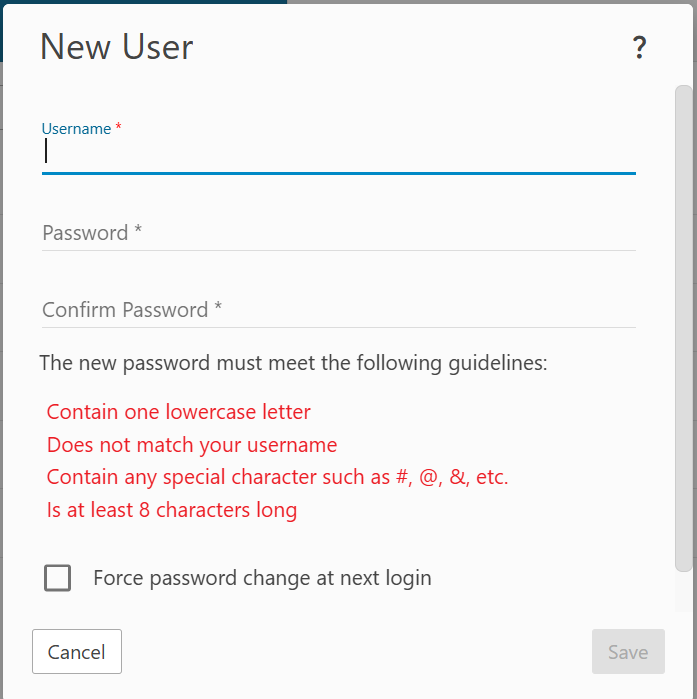Click 'Contain one lowercase letter' guideline
Screen dimensions: 697x699
[179, 412]
